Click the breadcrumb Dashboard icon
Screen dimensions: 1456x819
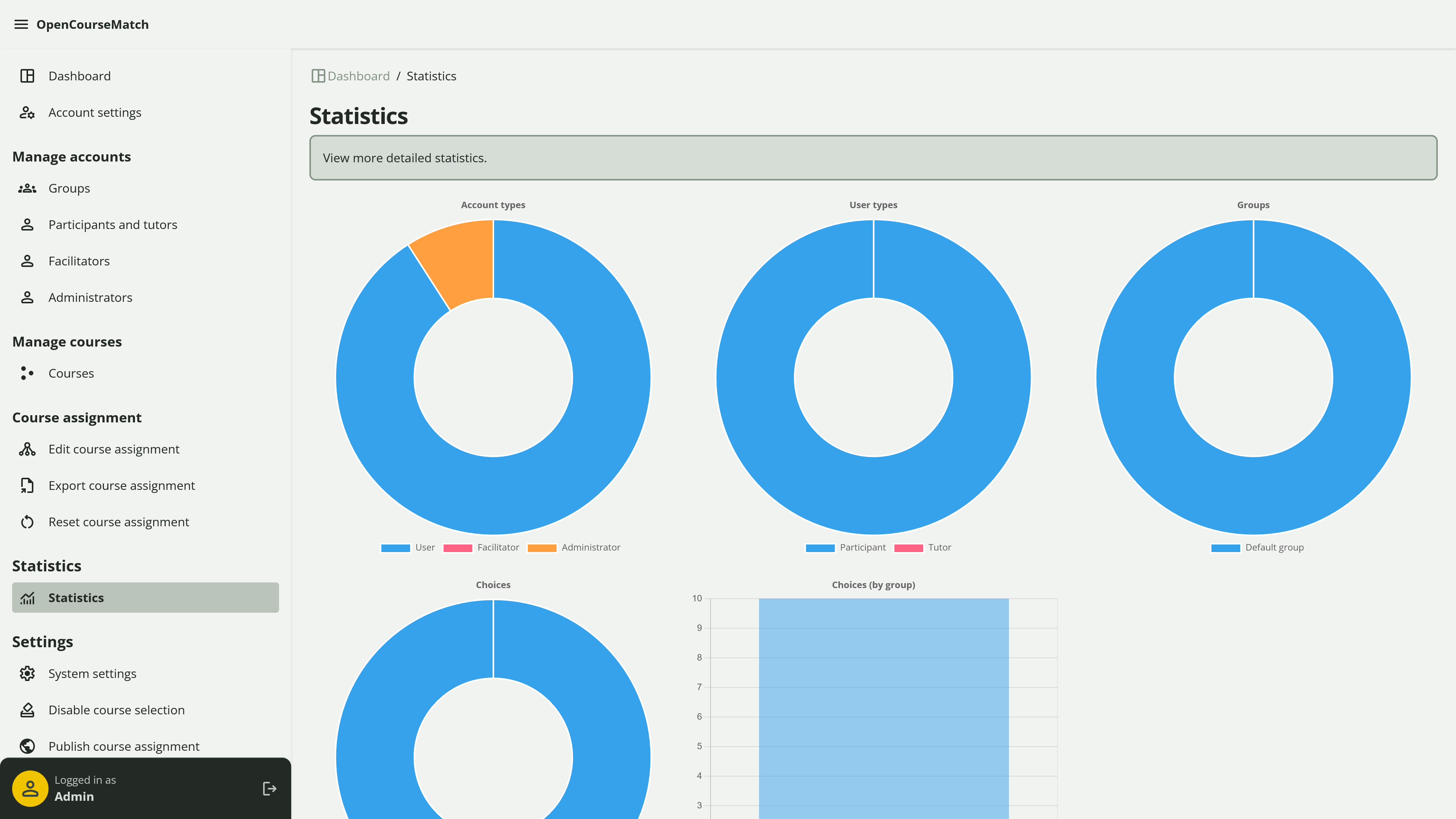[x=318, y=76]
